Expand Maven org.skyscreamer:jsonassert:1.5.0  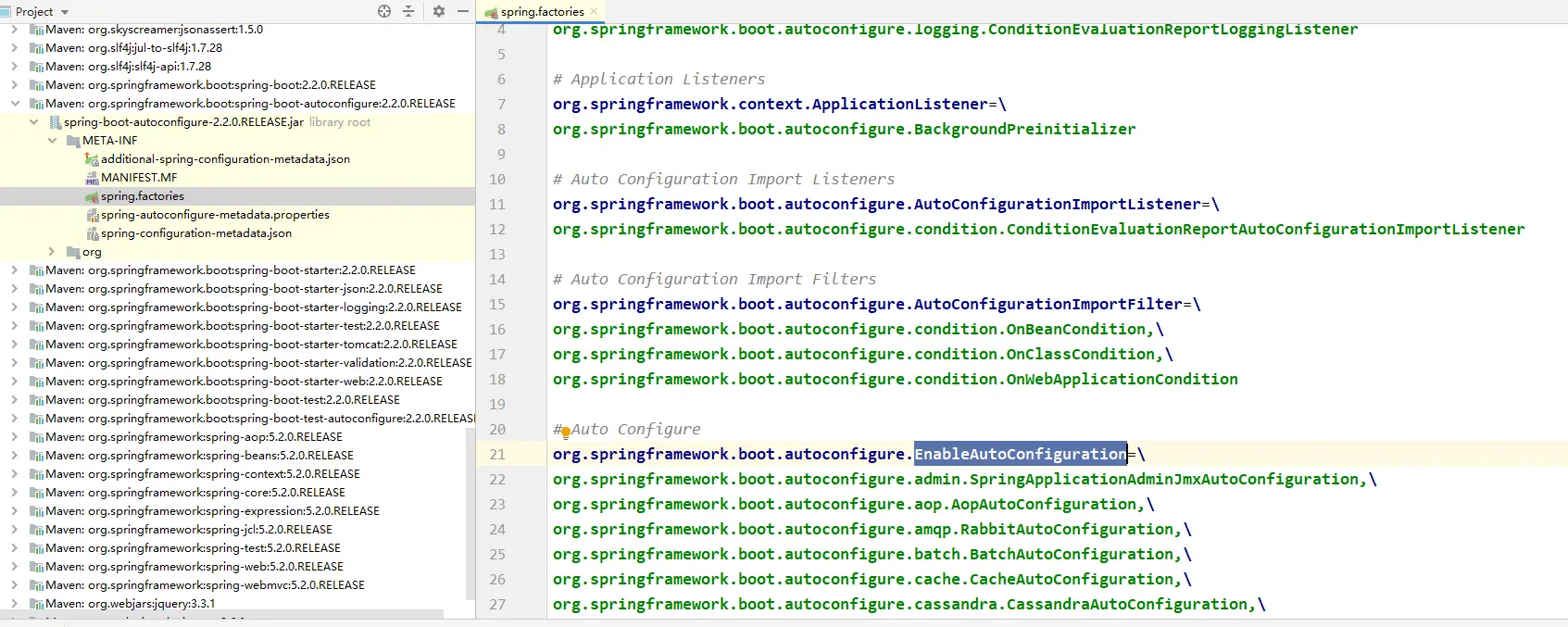click(15, 30)
